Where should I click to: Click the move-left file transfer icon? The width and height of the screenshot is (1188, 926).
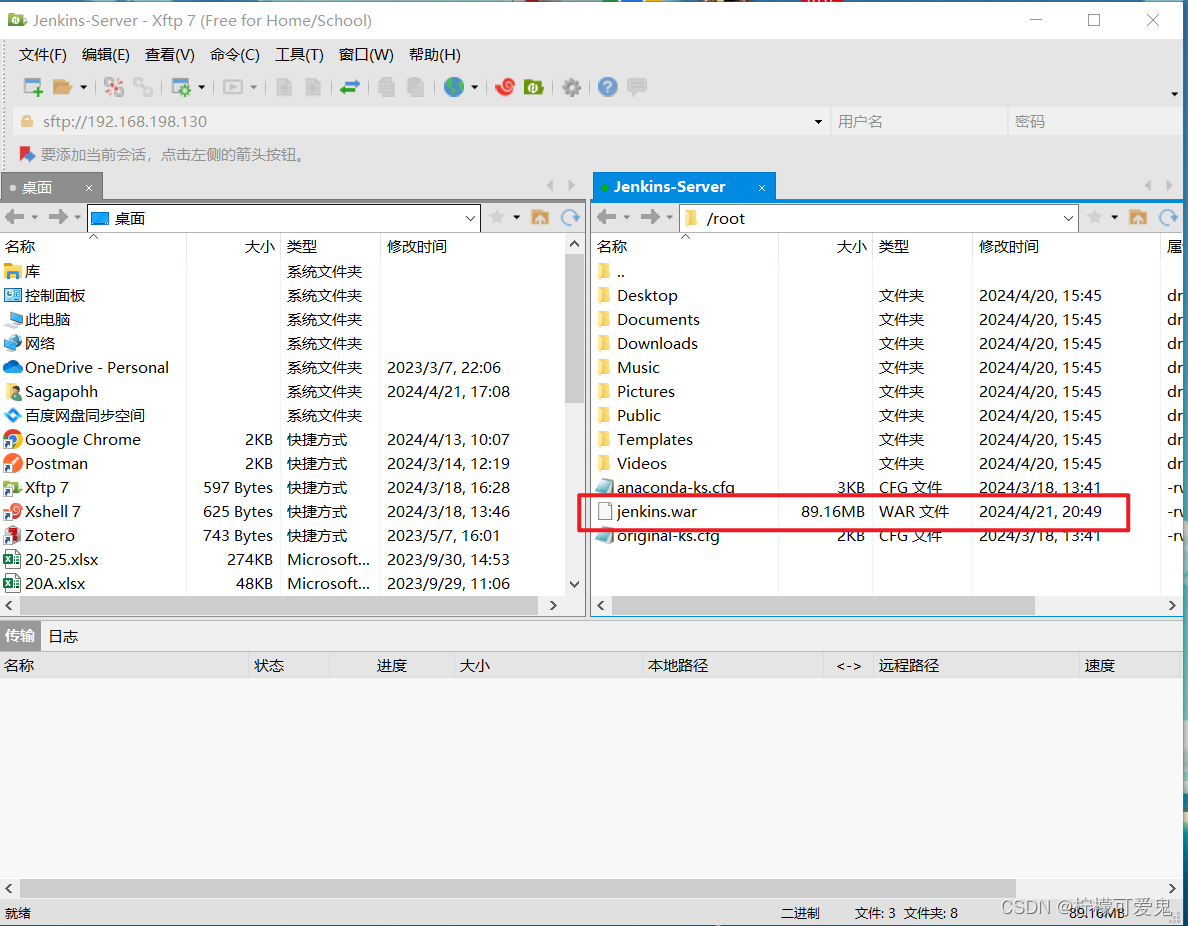tap(284, 87)
